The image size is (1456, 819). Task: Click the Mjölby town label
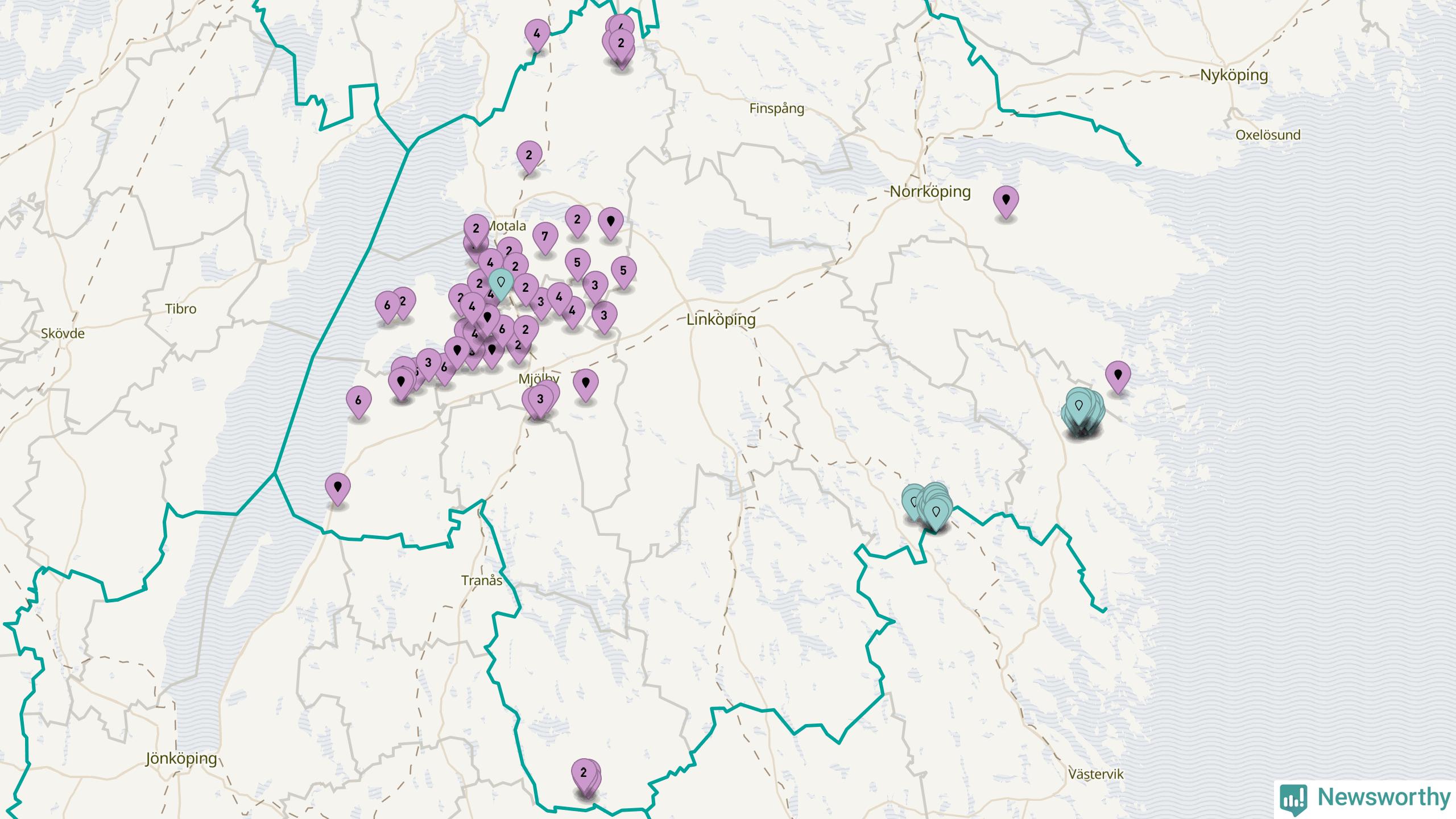pyautogui.click(x=539, y=379)
